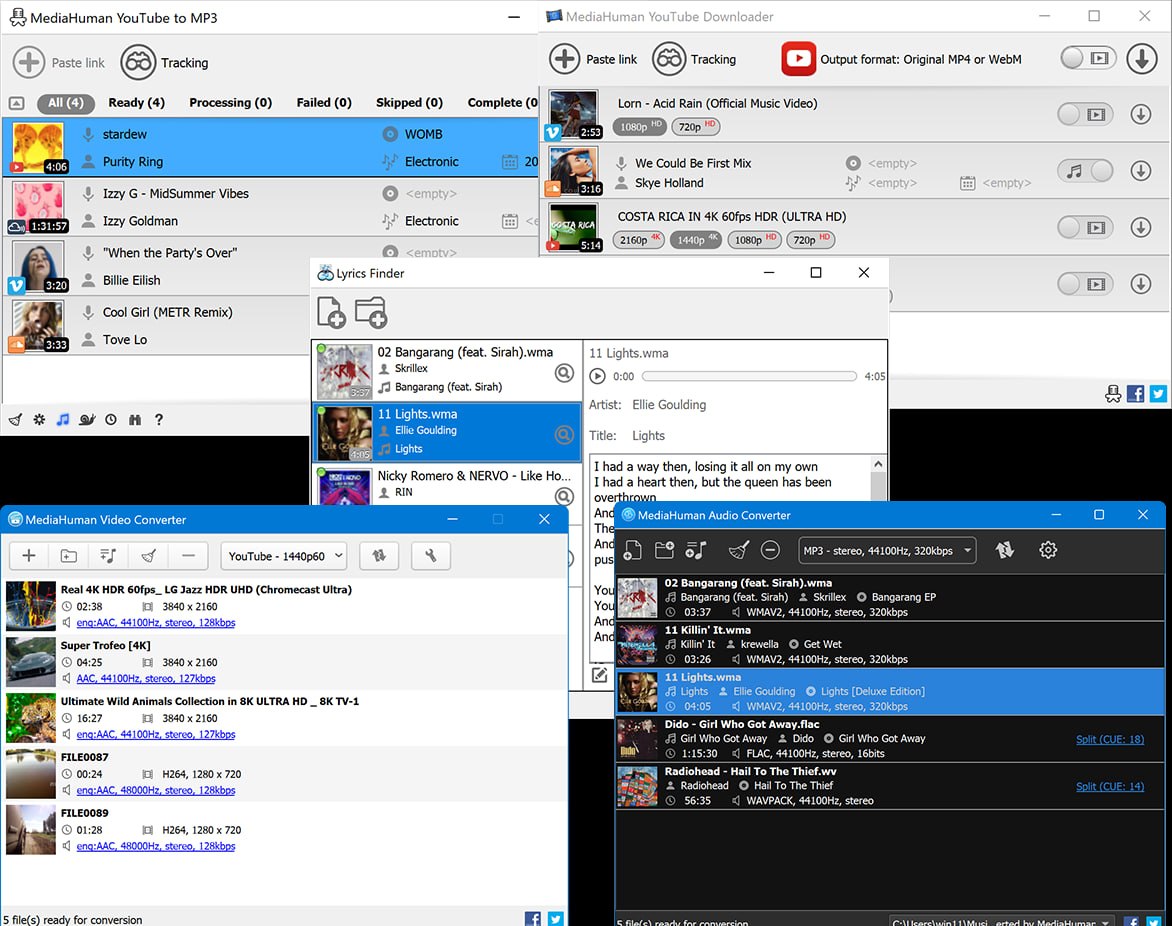Toggle the global video/audio switch in Downloader toolbar

click(1088, 58)
